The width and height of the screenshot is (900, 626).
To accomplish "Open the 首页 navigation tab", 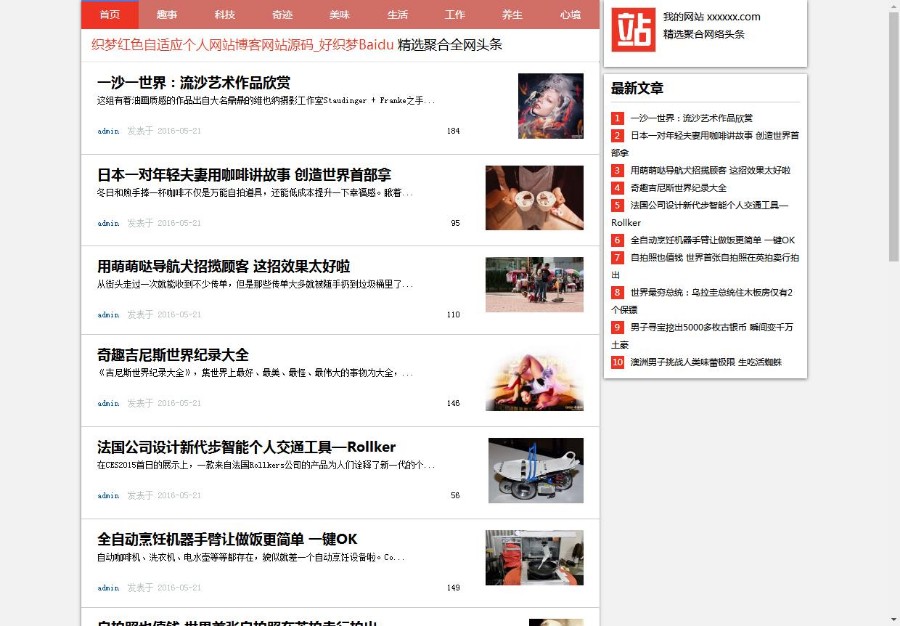I will 110,14.
